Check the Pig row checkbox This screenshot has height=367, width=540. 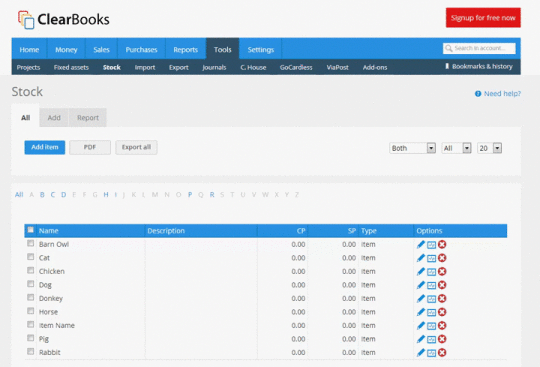(31, 337)
